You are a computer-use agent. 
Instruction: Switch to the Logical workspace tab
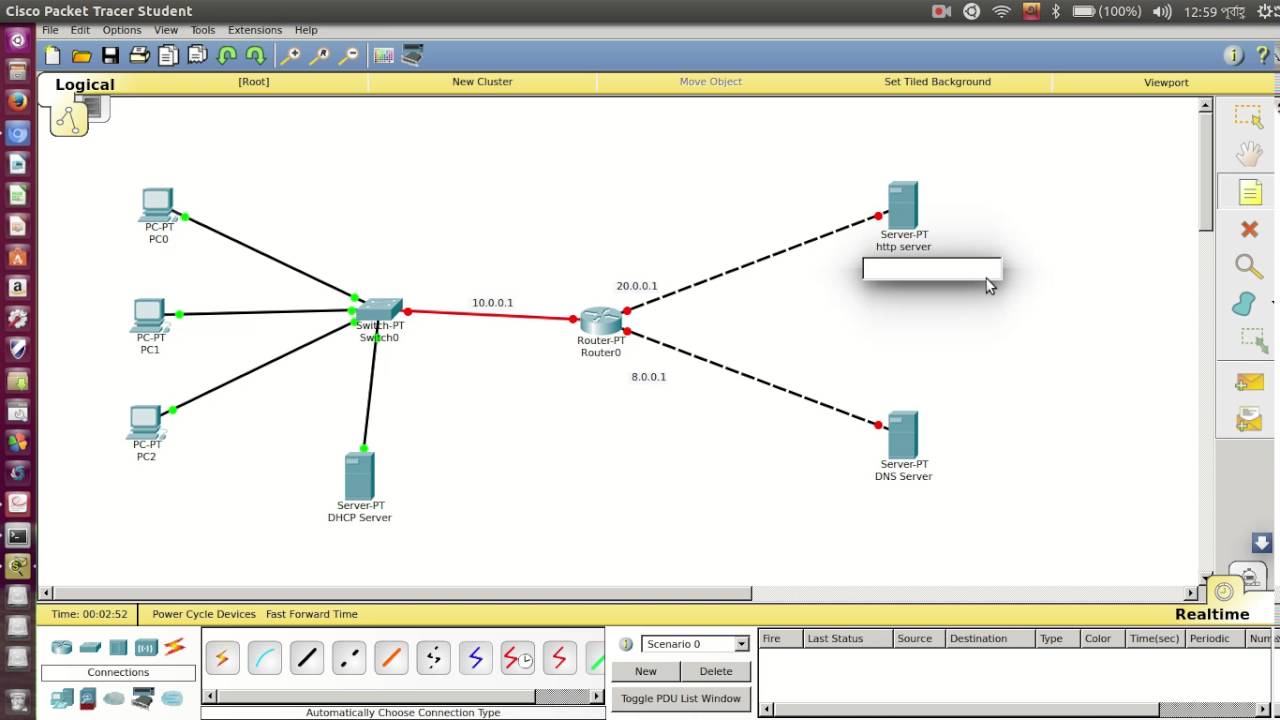(85, 85)
